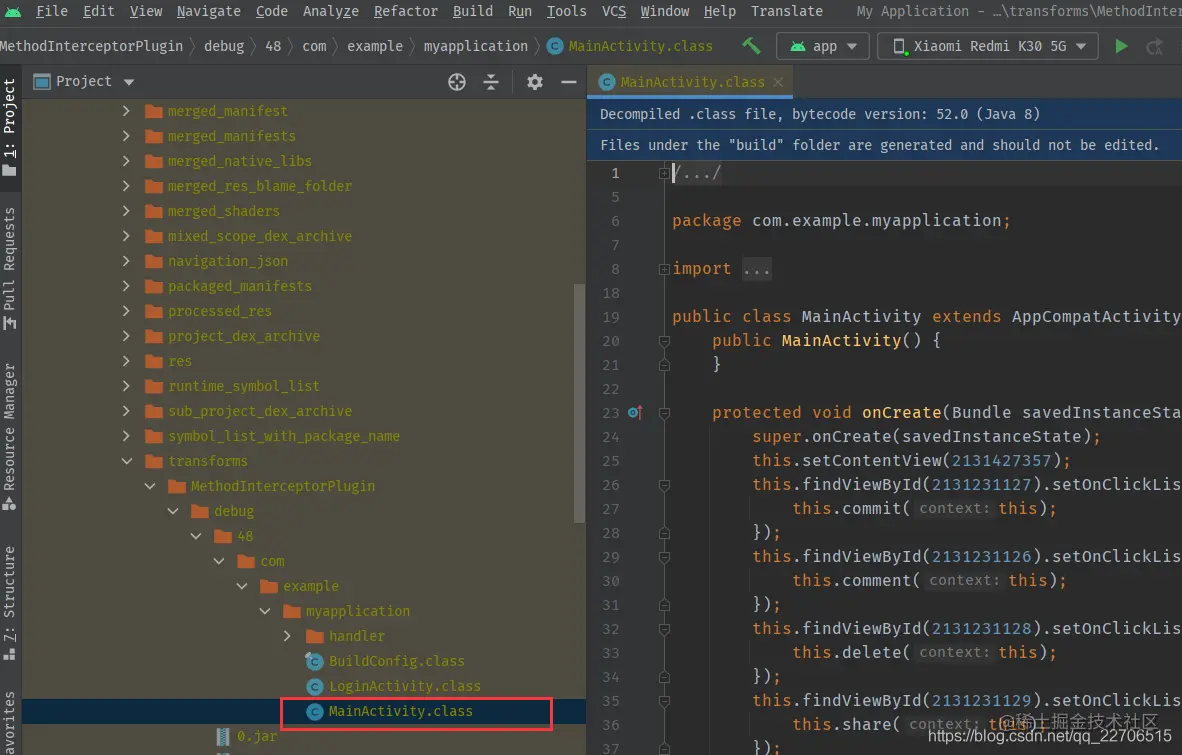
Task: Open the VCS menu
Action: pyautogui.click(x=614, y=11)
